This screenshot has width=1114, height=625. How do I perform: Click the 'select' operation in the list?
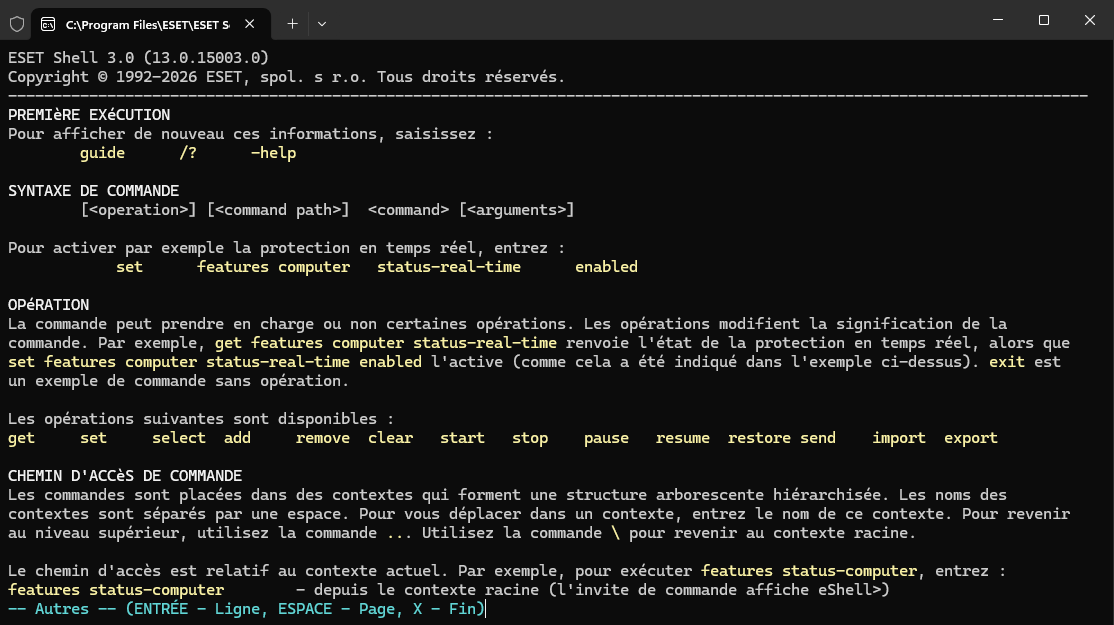pos(179,438)
